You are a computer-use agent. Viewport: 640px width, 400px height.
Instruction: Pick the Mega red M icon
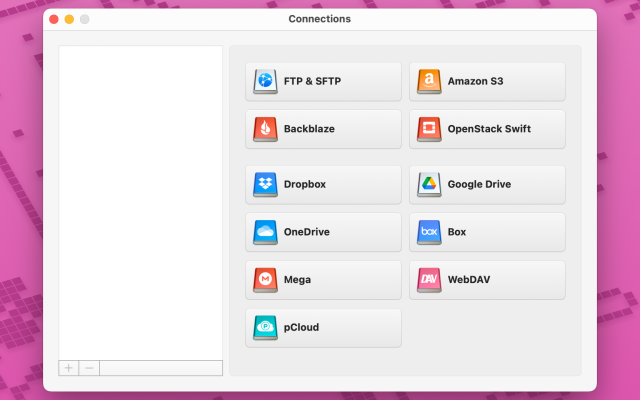(x=265, y=280)
